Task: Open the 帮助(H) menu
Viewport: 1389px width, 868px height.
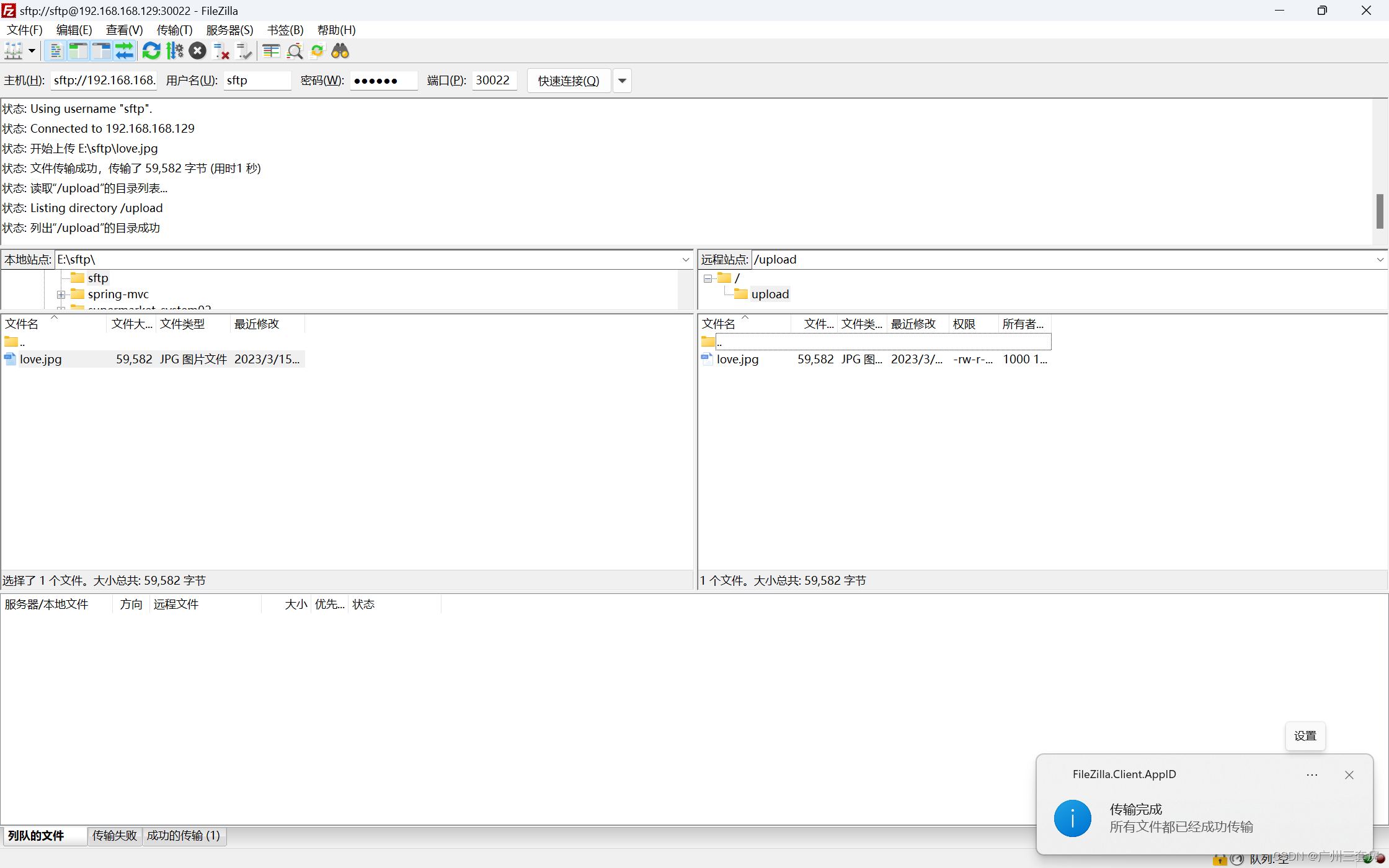Action: (337, 30)
